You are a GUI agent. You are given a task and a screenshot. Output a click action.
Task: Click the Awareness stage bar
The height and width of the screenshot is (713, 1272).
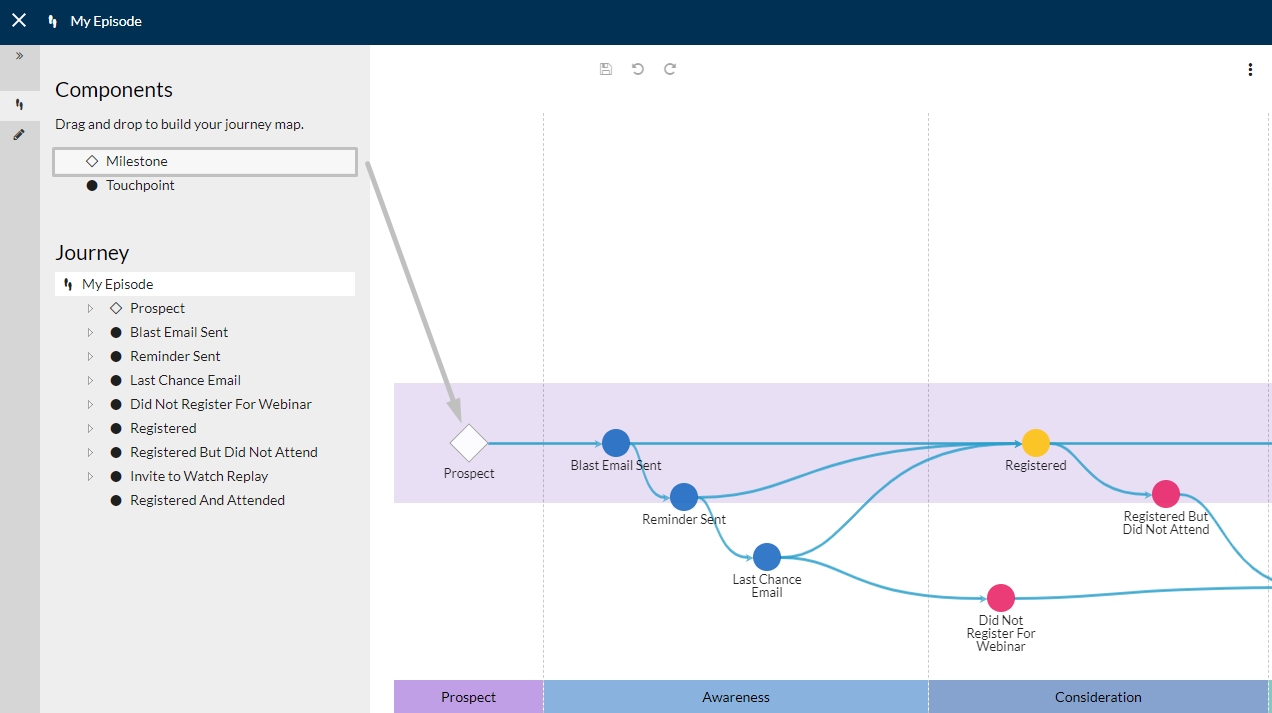tap(736, 697)
